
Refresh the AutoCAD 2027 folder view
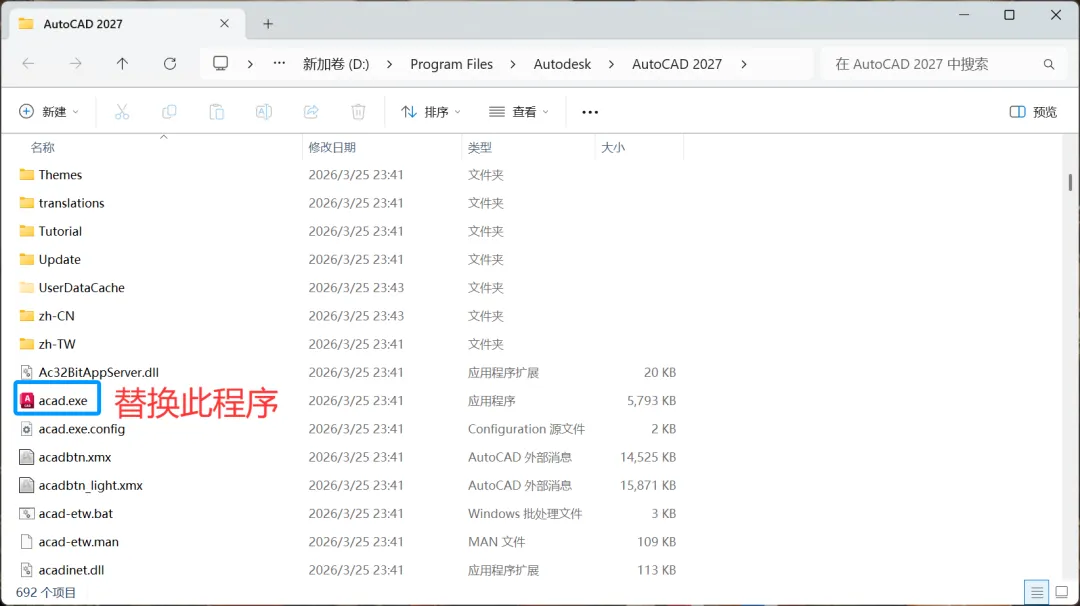pos(169,63)
